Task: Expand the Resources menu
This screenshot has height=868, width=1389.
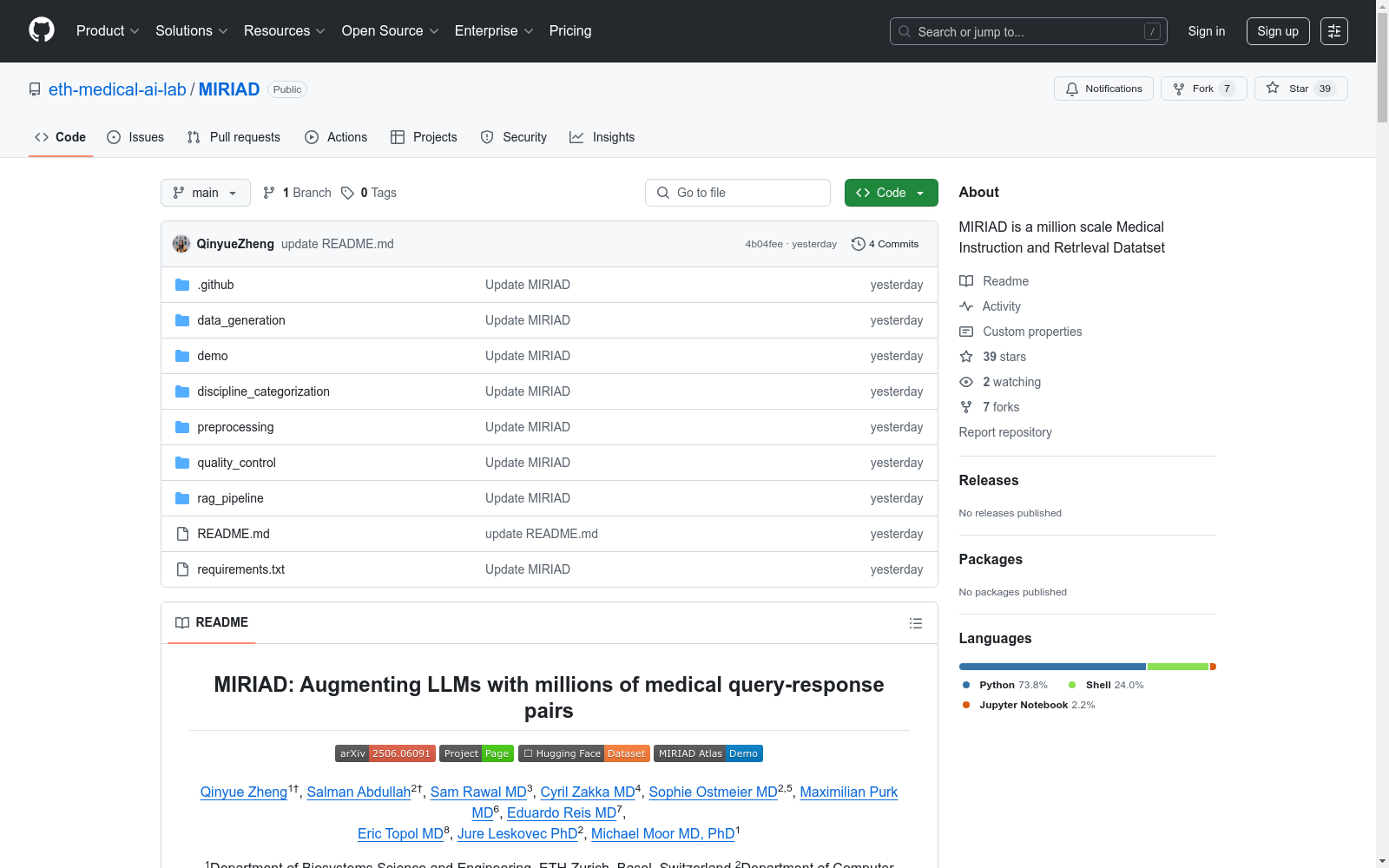Action: click(x=285, y=31)
